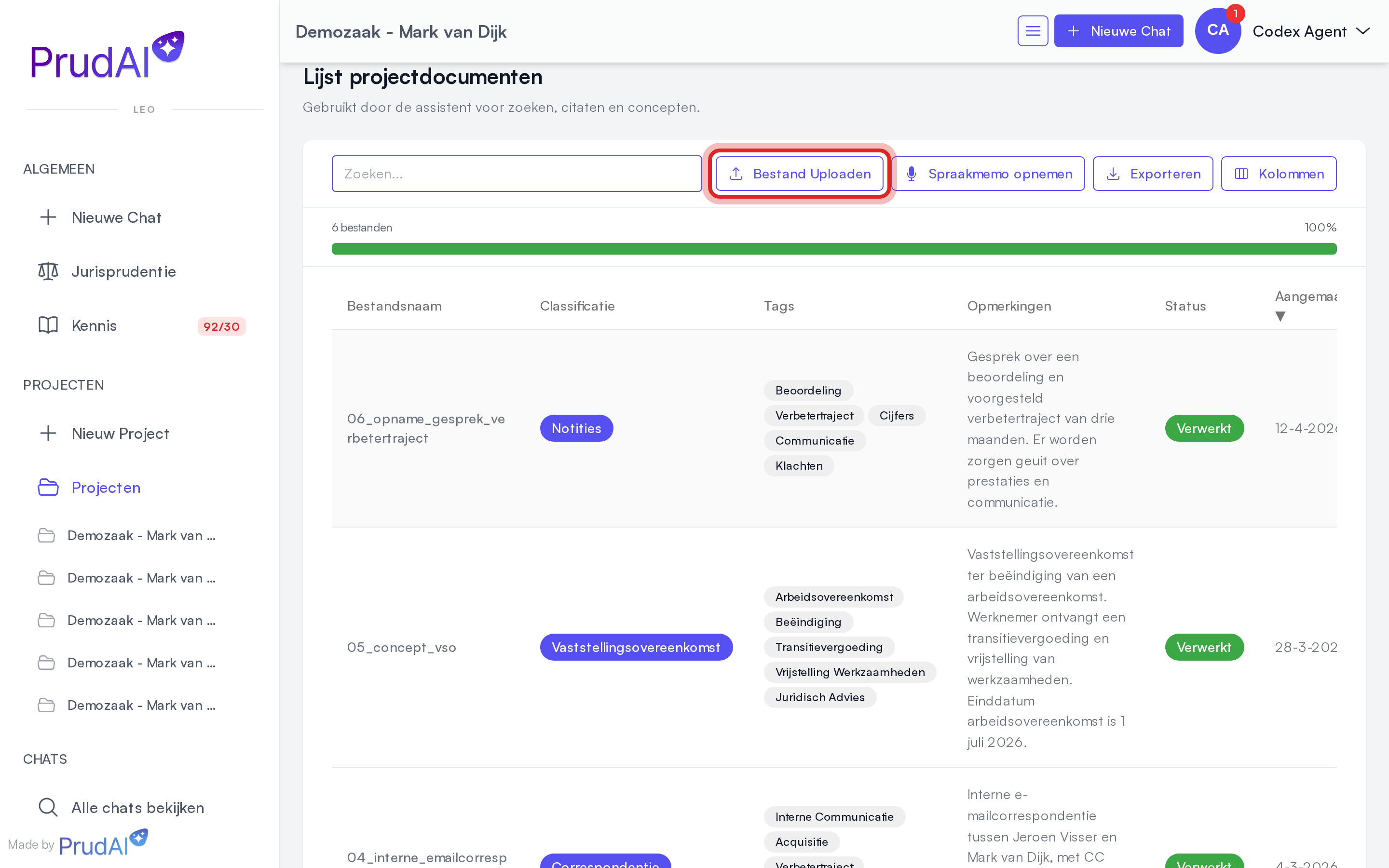Click the Notities classification badge
The width and height of the screenshot is (1389, 868).
(576, 428)
